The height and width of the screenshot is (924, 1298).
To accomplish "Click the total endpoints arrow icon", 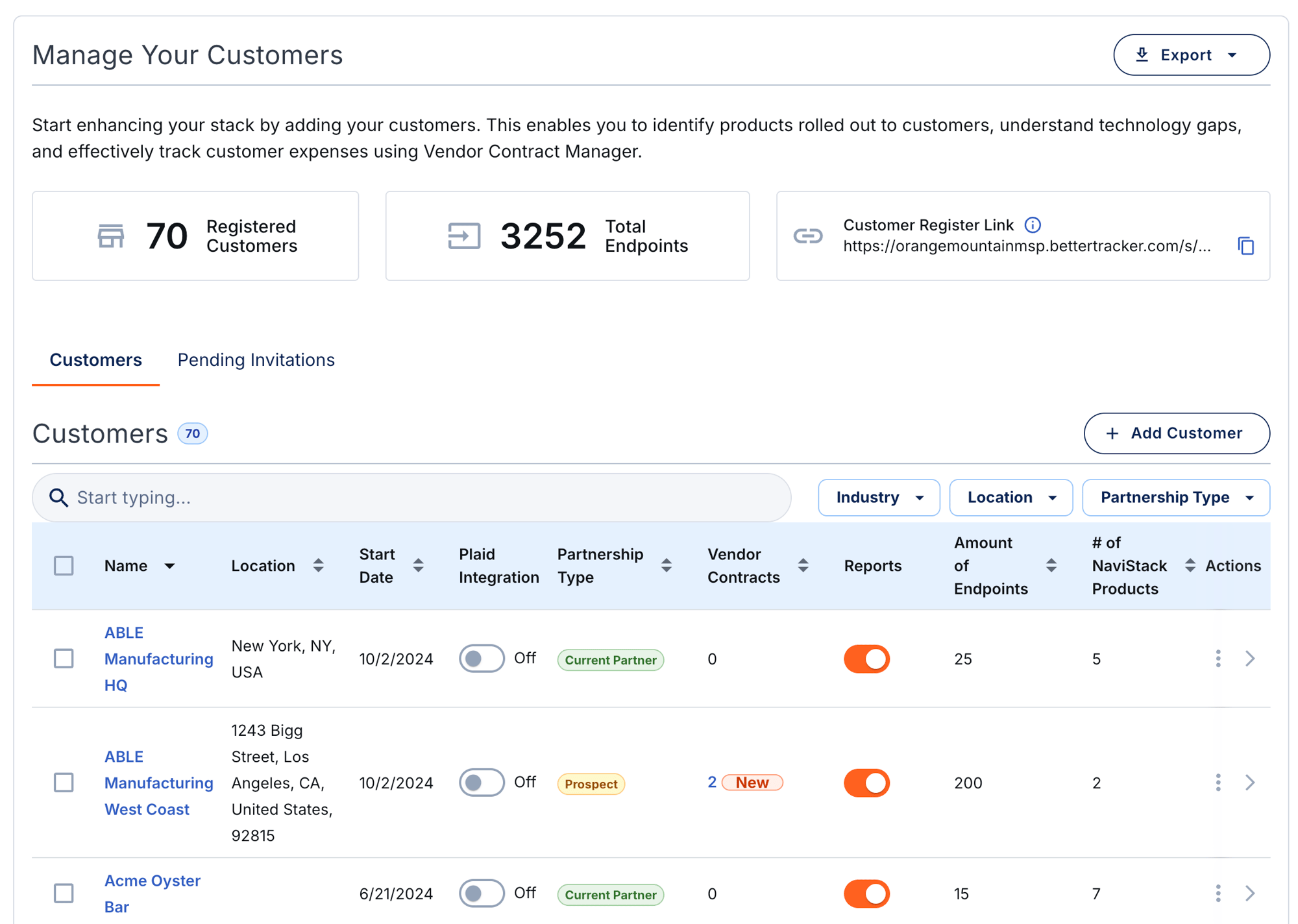I will tap(464, 236).
